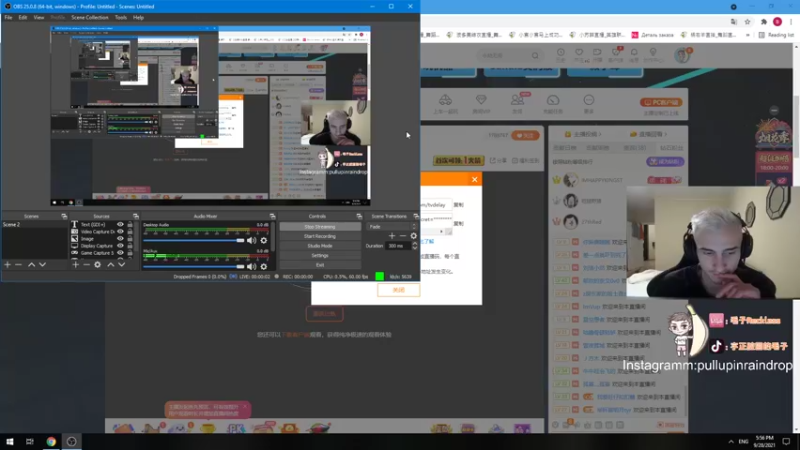The image size is (800, 450).
Task: Add a new scene with the plus icon
Action: pyautogui.click(x=8, y=265)
